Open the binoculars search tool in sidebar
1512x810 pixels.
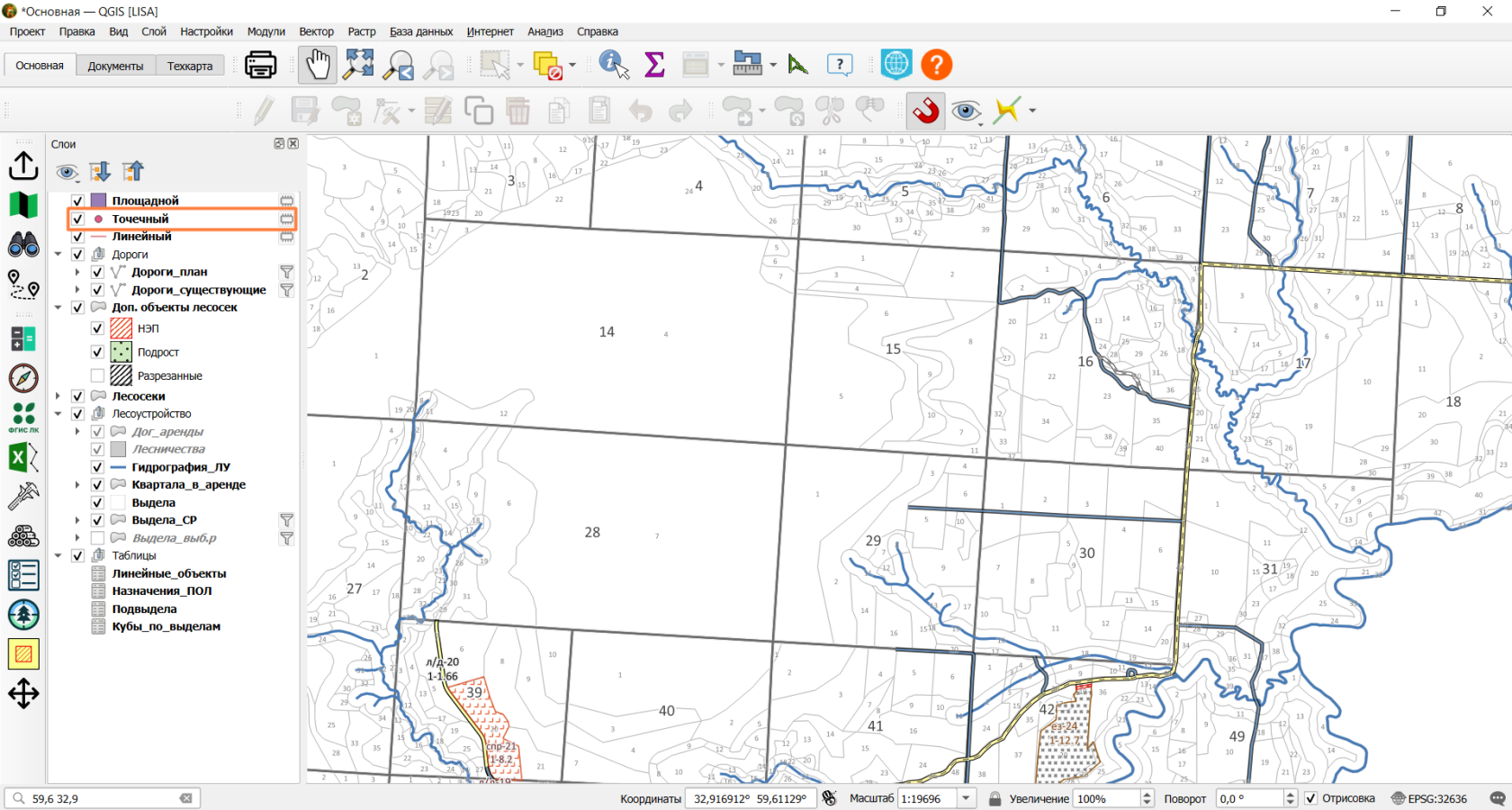click(23, 245)
